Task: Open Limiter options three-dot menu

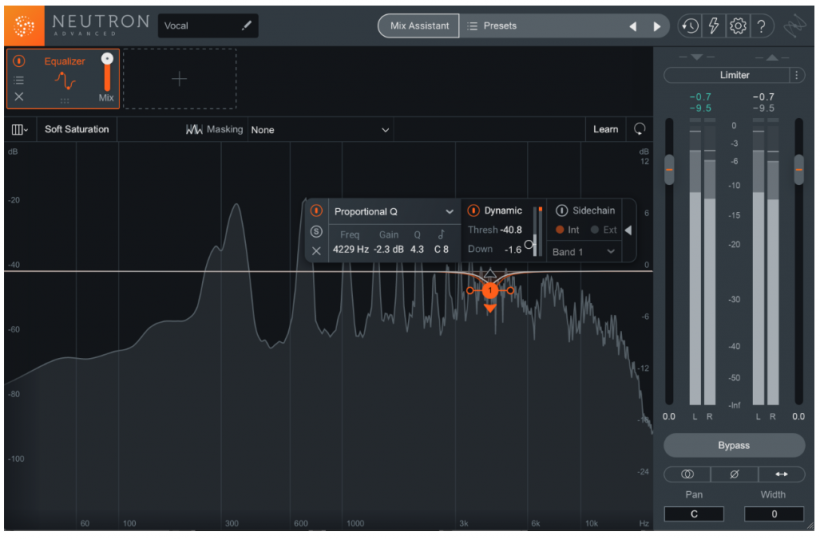Action: (x=796, y=75)
